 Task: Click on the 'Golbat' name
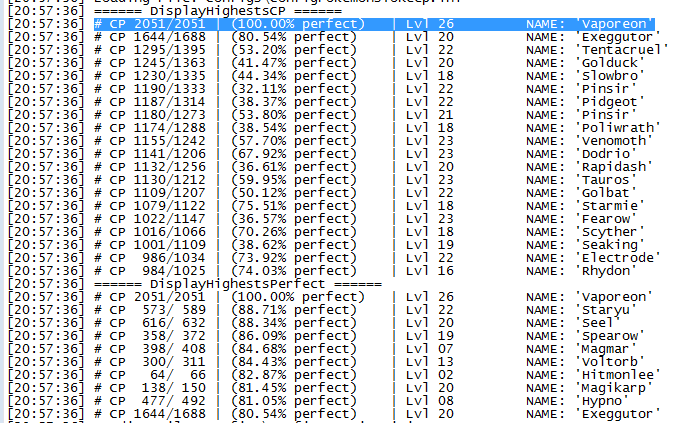606,193
